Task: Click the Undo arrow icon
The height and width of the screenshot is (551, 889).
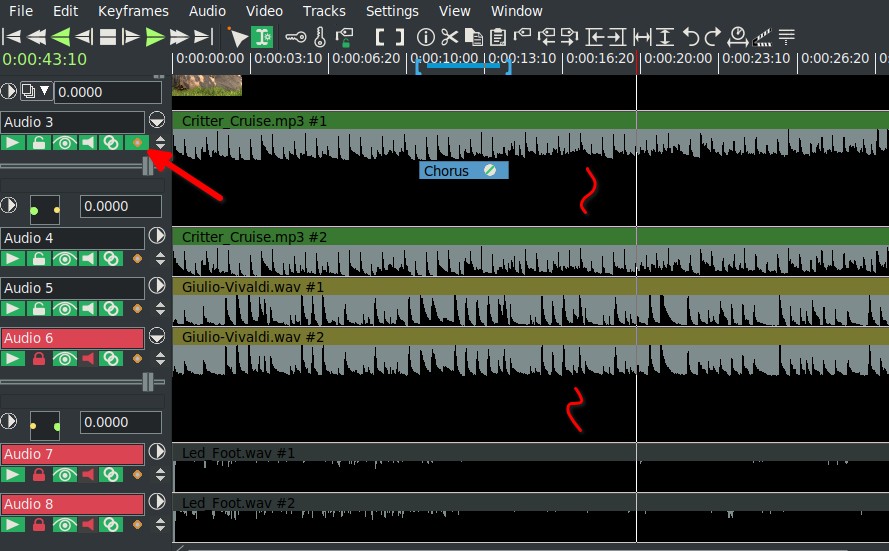Action: (x=691, y=37)
